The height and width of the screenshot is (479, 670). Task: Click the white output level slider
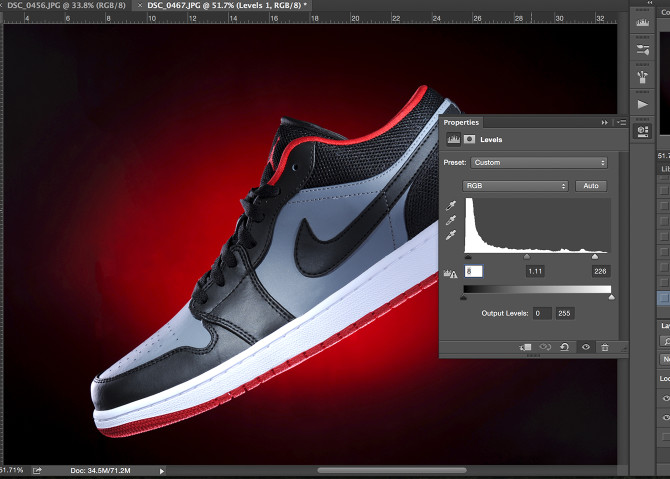(611, 297)
